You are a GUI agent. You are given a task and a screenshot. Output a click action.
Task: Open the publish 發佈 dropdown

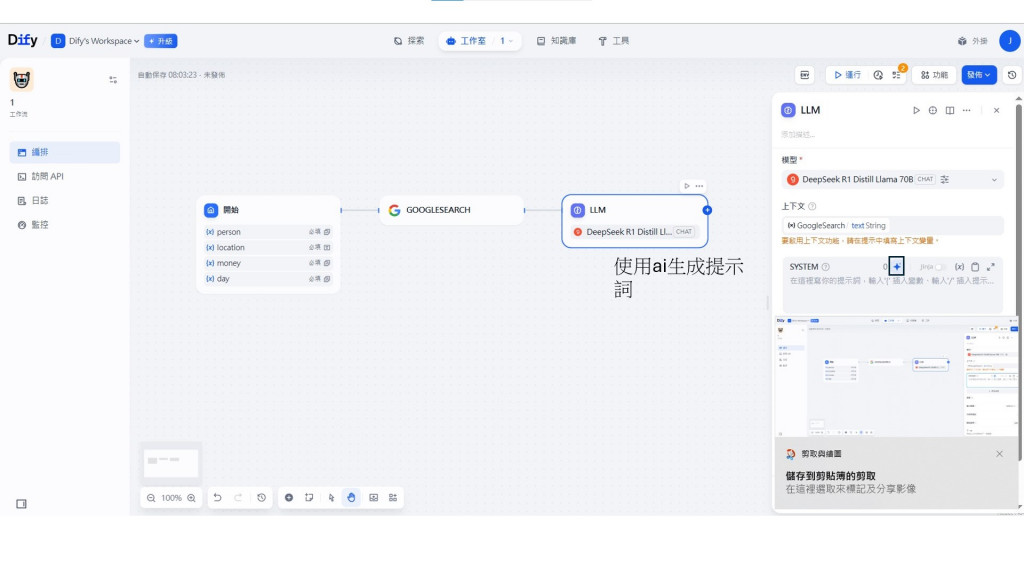(978, 75)
